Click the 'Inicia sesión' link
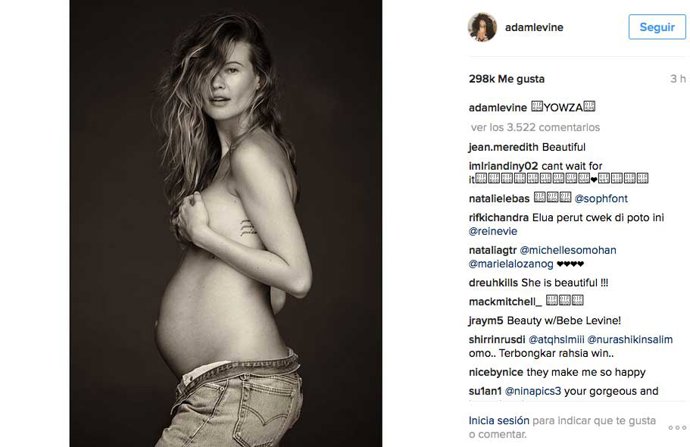This screenshot has height=447, width=690. click(x=499, y=421)
